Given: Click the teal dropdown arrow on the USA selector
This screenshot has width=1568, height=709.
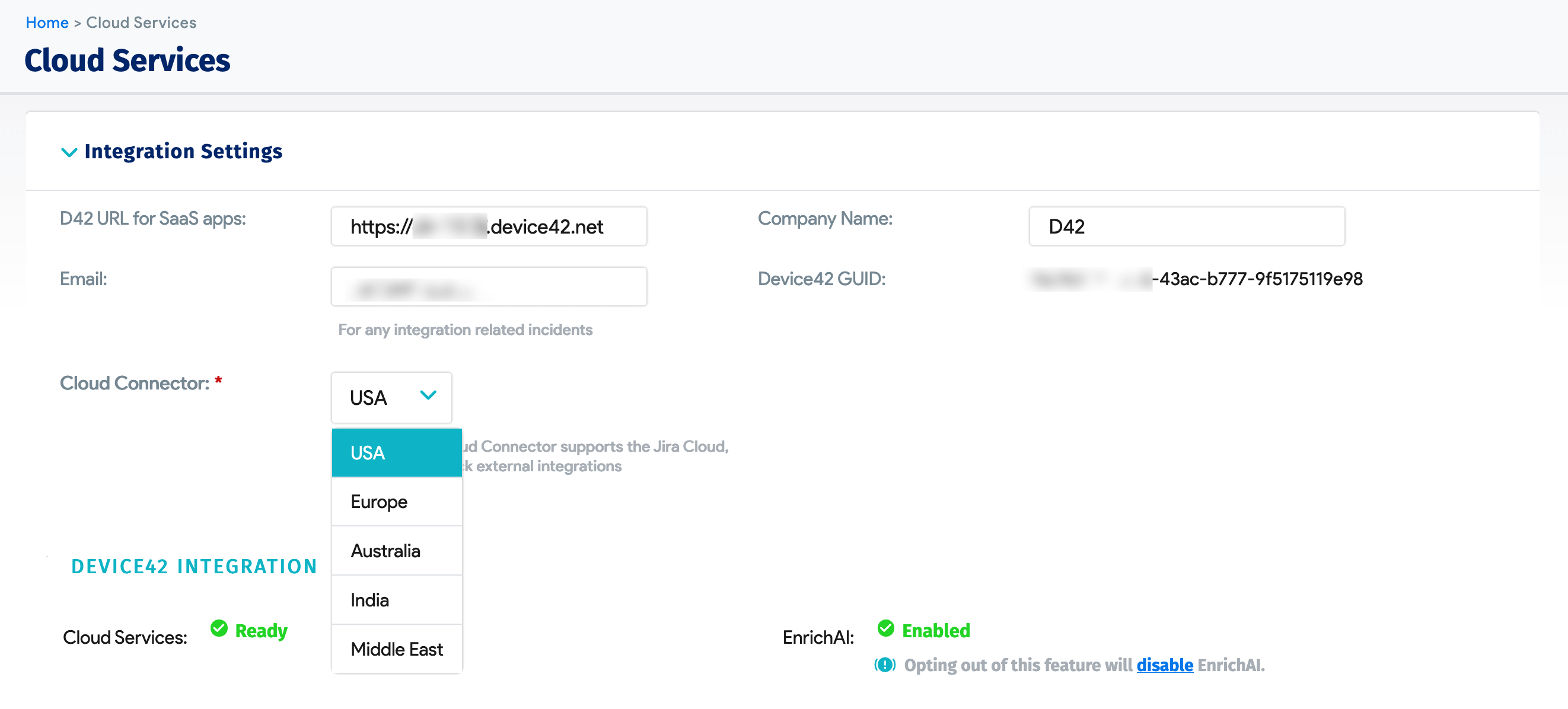Looking at the screenshot, I should [428, 395].
